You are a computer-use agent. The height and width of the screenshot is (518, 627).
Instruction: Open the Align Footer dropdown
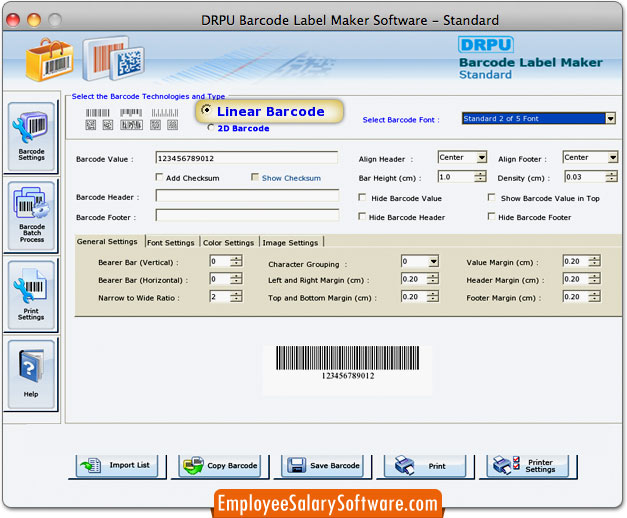pyautogui.click(x=590, y=157)
